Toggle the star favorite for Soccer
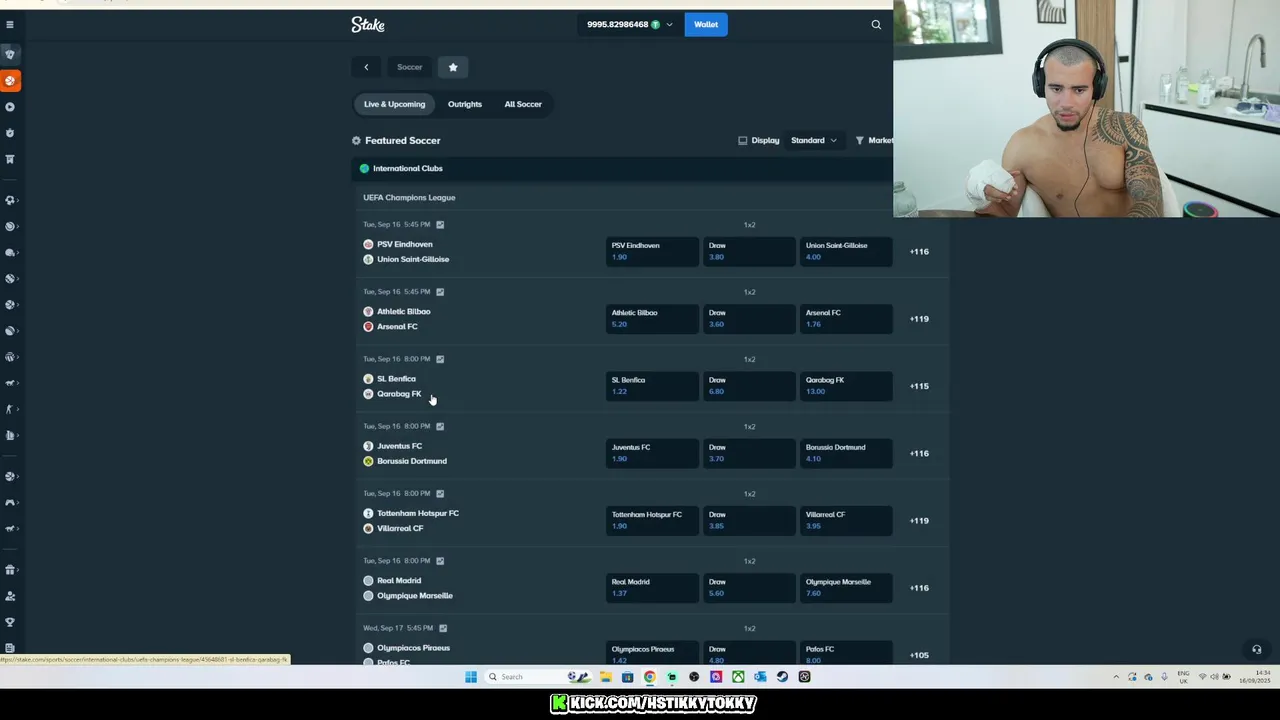 453,67
